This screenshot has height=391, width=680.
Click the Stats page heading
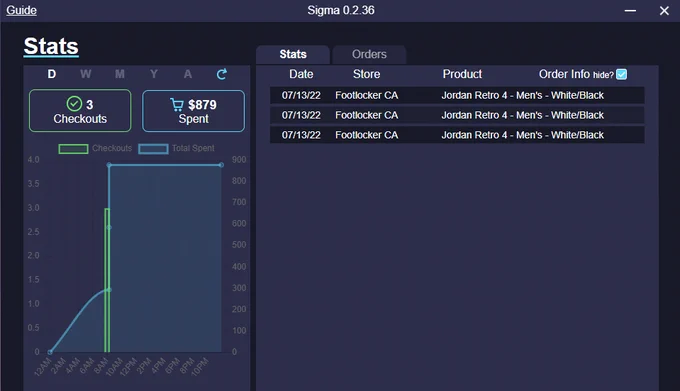click(x=51, y=46)
